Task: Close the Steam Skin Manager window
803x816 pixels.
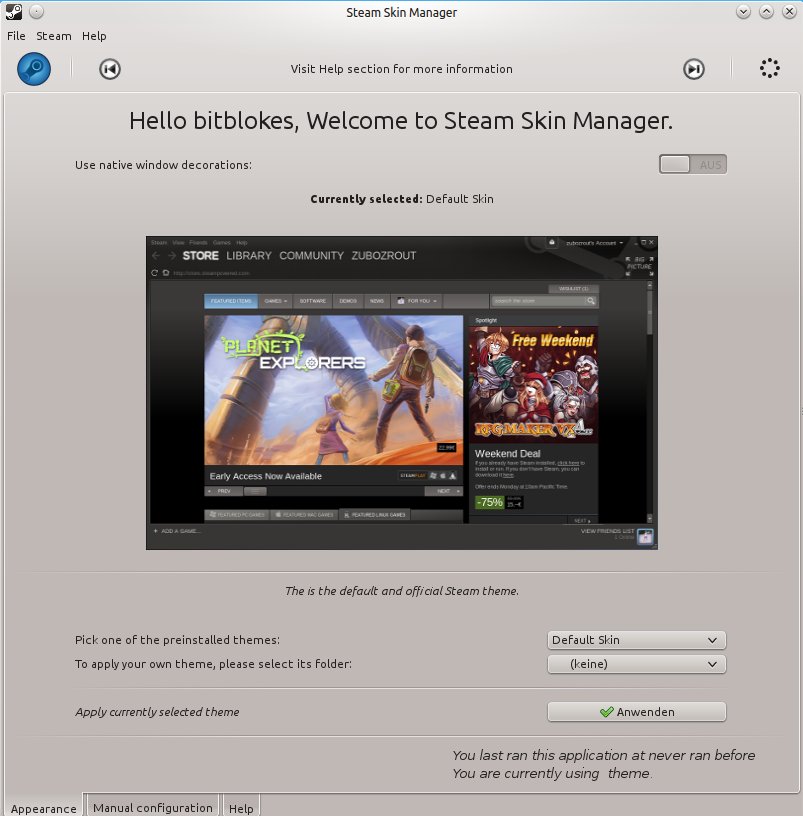Action: pos(789,11)
